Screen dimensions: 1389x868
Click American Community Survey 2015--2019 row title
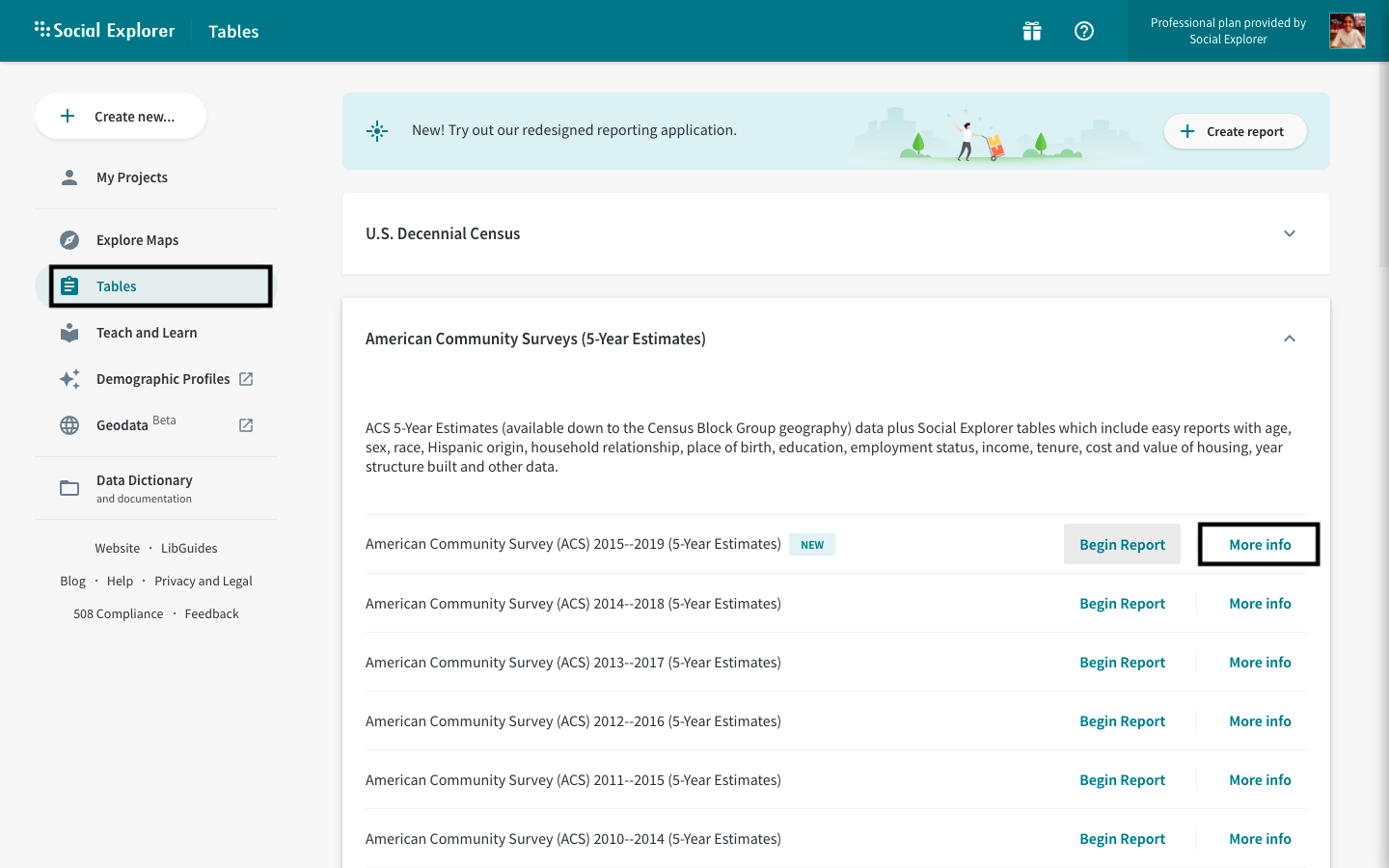pos(573,544)
